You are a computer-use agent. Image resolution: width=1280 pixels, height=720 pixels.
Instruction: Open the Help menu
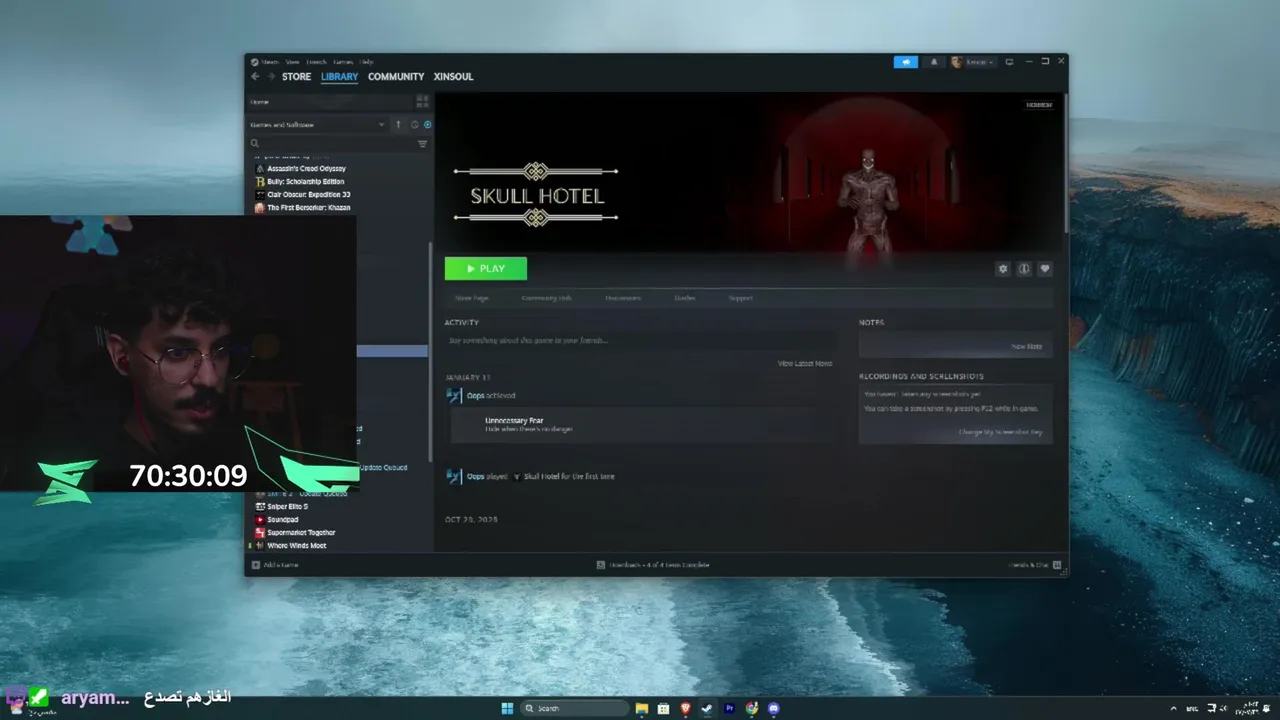point(367,62)
